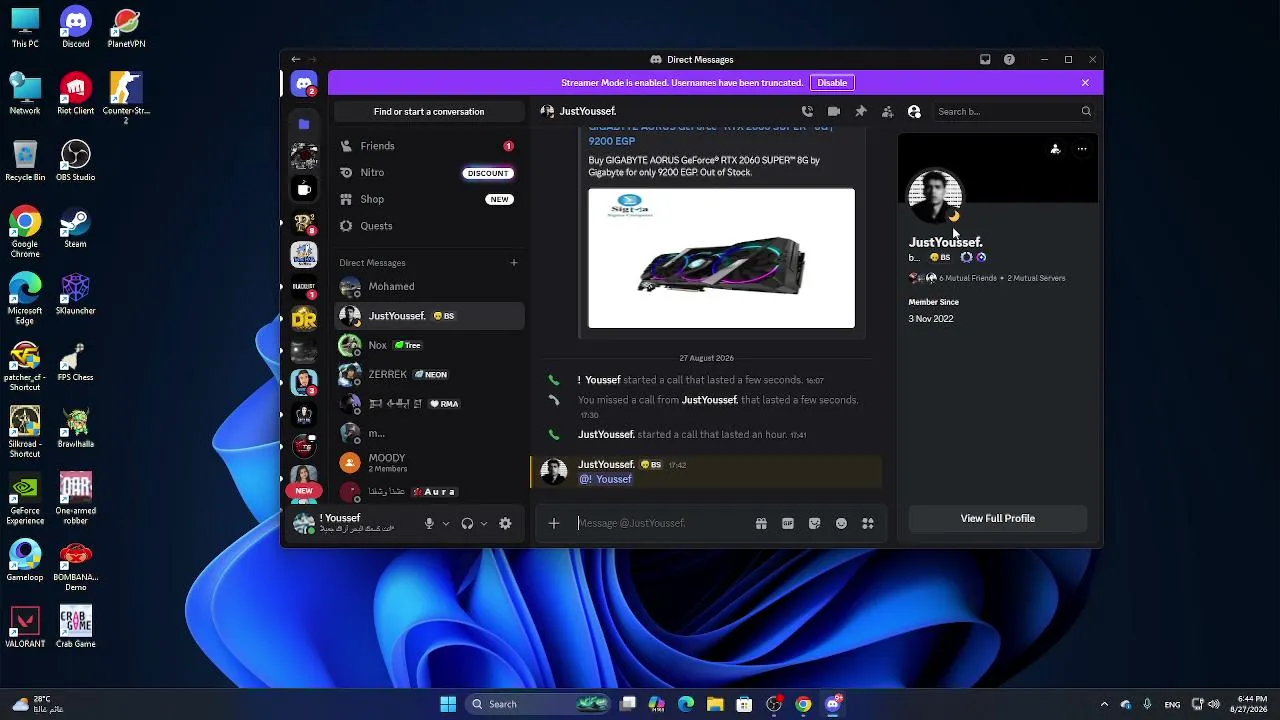Deafen with the headphones button
The height and width of the screenshot is (720, 1280).
click(467, 523)
